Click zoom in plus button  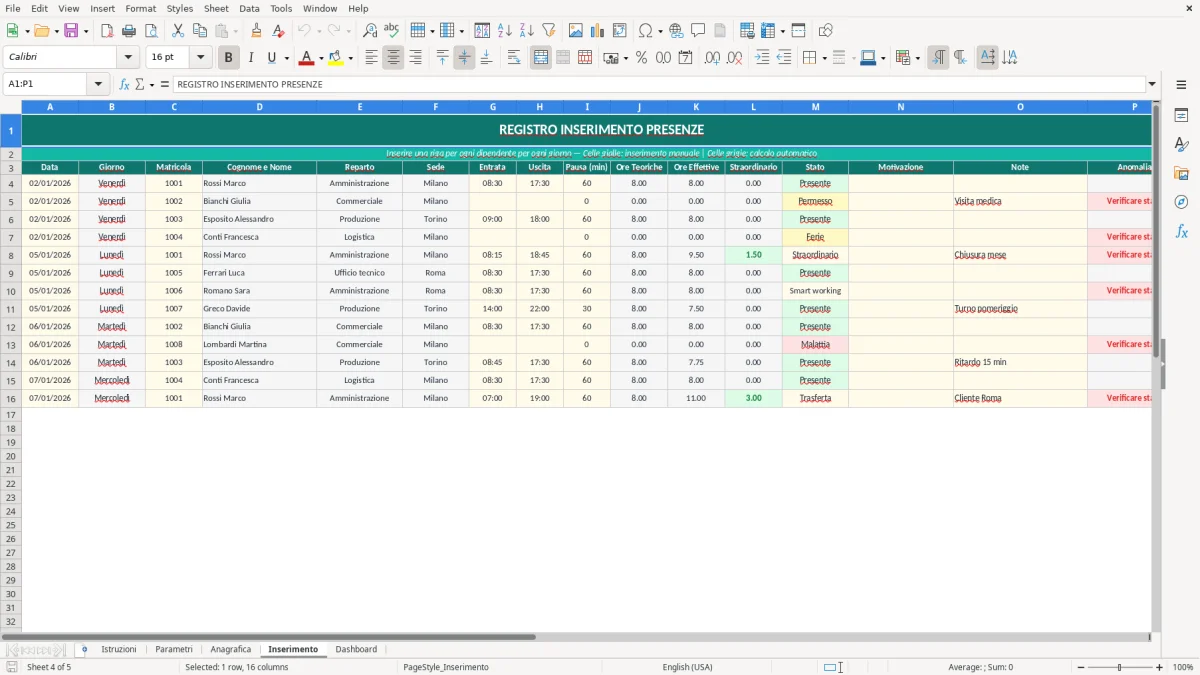tap(1159, 667)
